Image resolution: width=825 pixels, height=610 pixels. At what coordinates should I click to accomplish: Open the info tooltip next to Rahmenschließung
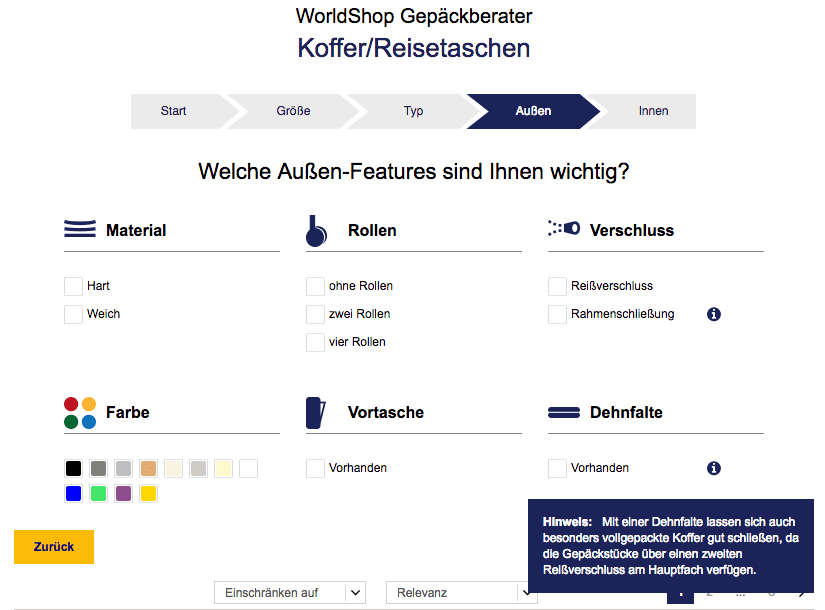tap(713, 314)
